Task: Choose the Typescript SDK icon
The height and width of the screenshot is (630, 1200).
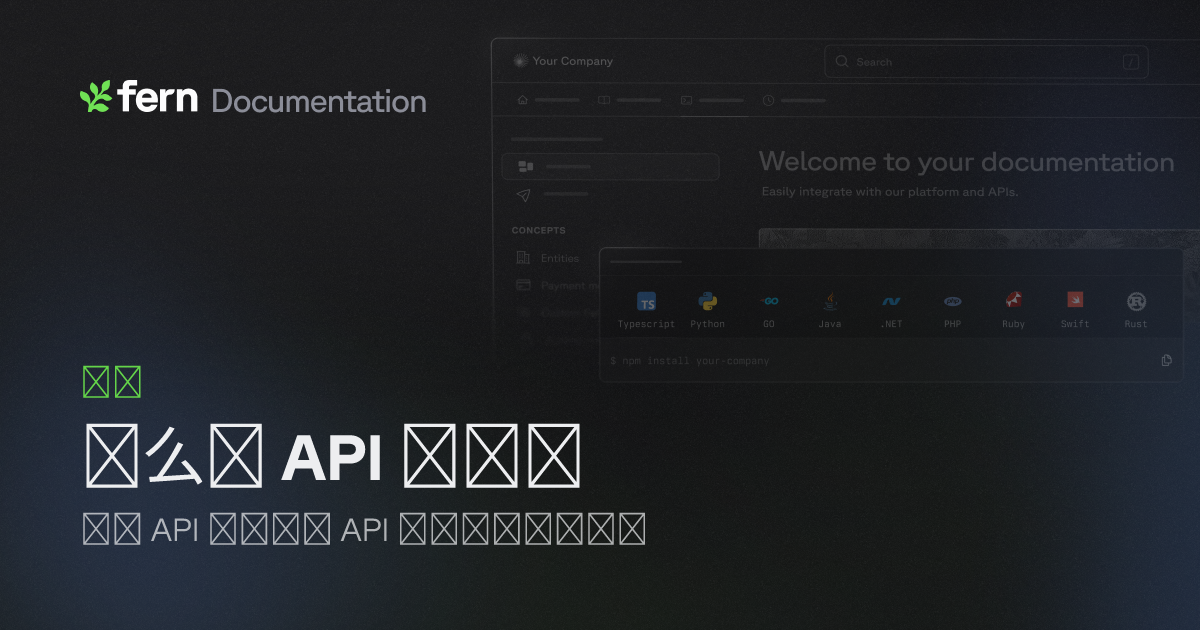Action: (647, 302)
